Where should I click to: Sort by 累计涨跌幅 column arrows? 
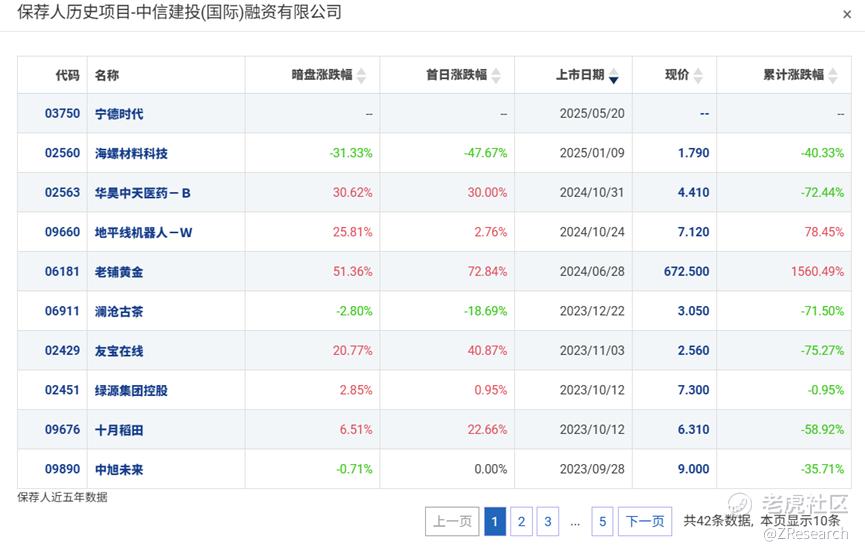(x=833, y=75)
